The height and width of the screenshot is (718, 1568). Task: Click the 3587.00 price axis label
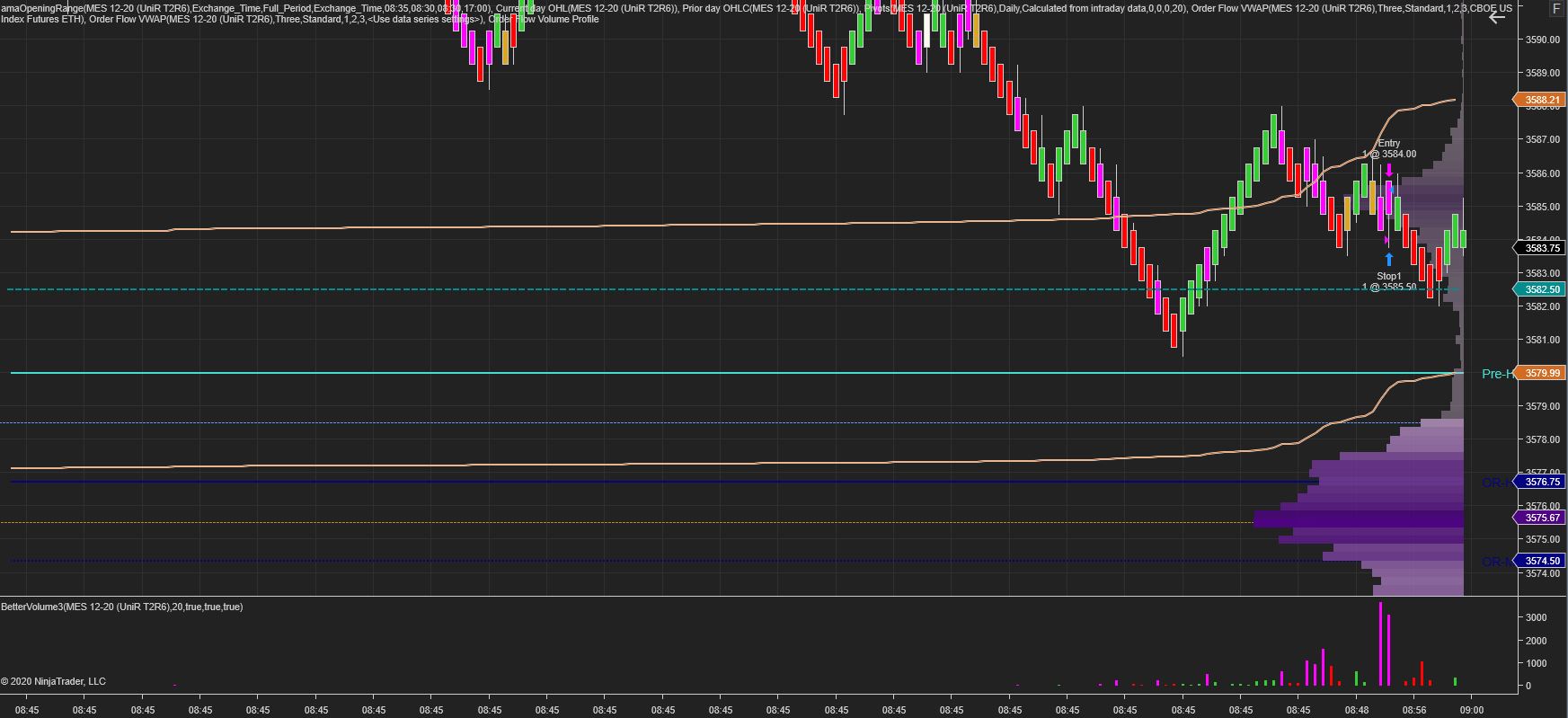pyautogui.click(x=1542, y=139)
